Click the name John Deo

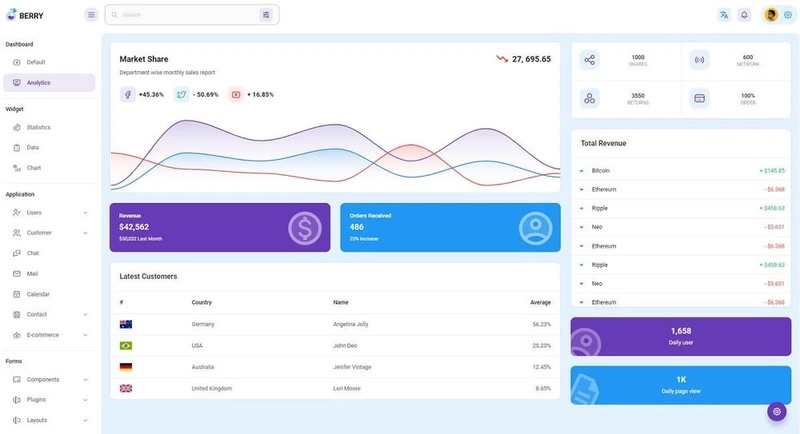[x=345, y=346]
